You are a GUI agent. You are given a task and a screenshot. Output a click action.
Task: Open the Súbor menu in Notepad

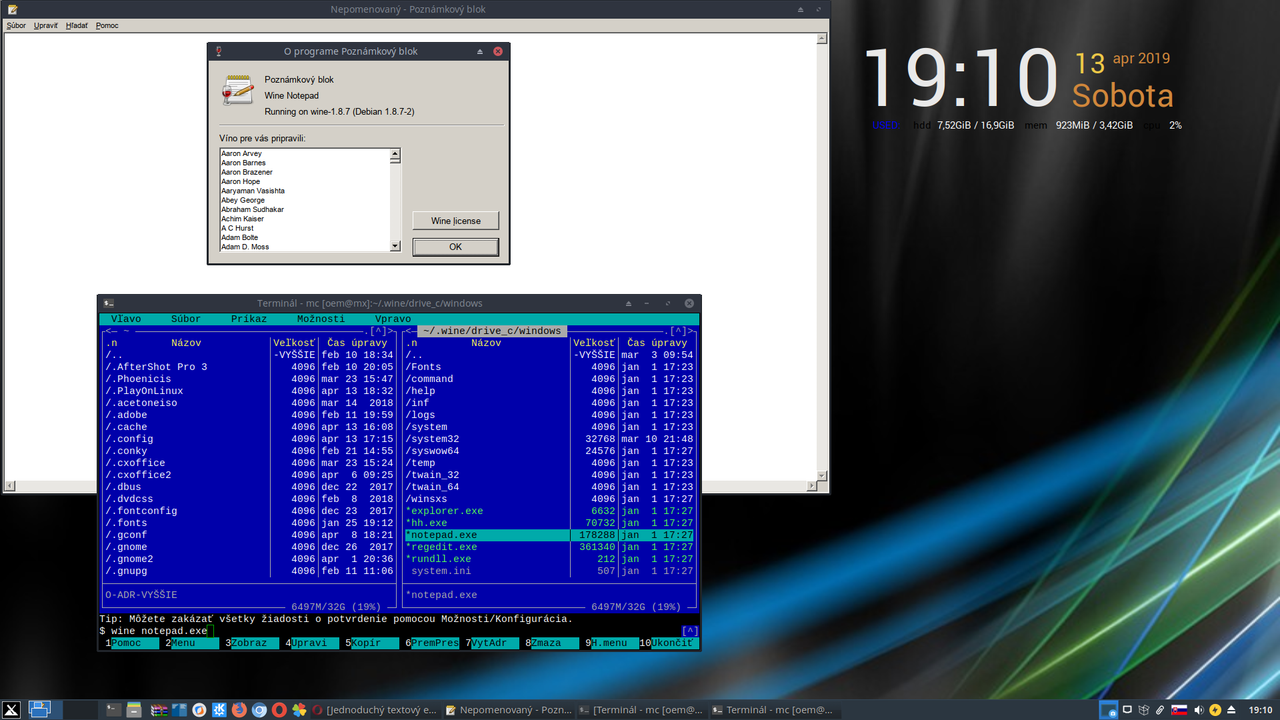coord(16,25)
